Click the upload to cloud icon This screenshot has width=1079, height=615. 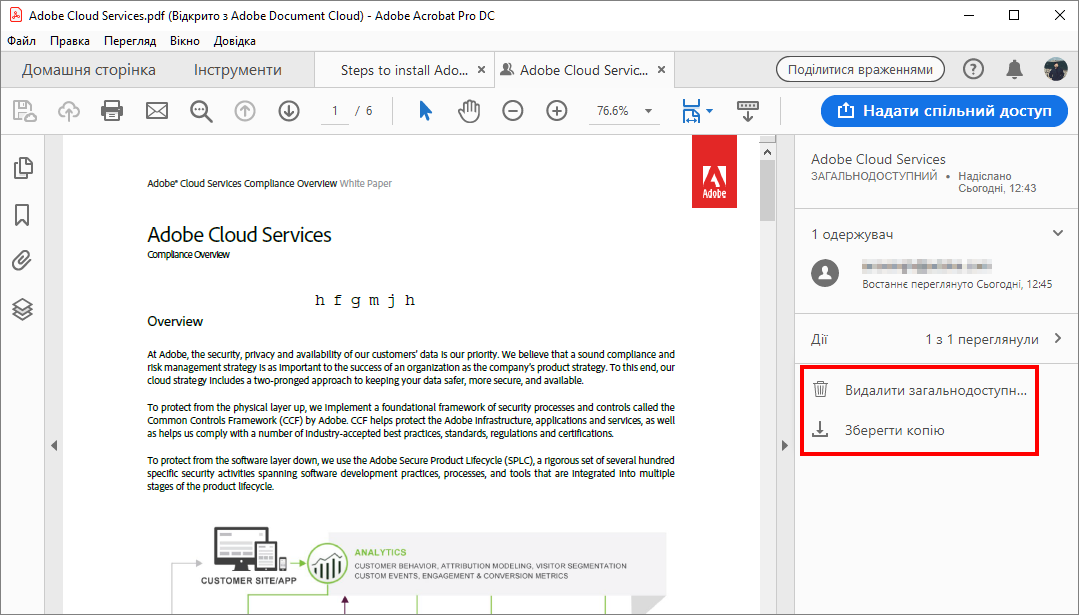(68, 111)
